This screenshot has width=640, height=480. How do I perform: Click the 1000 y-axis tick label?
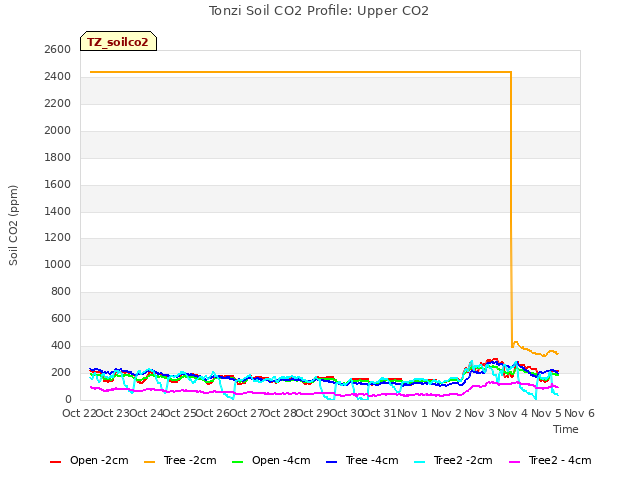[x=58, y=264]
